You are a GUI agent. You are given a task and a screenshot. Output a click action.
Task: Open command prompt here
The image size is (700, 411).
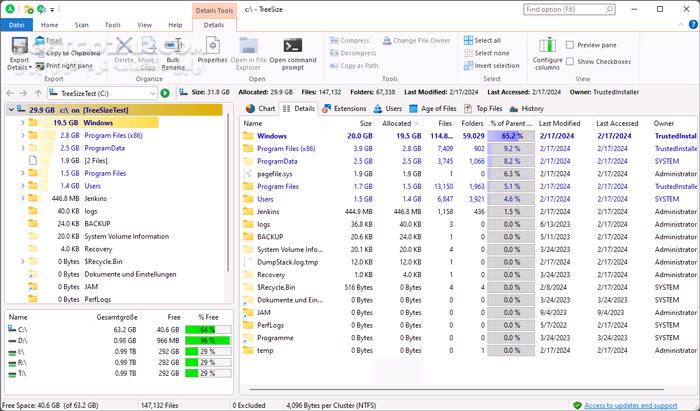coord(293,54)
